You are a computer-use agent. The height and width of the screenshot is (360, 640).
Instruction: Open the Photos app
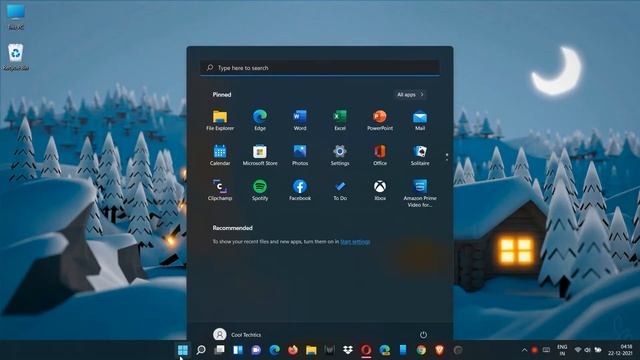coord(300,155)
